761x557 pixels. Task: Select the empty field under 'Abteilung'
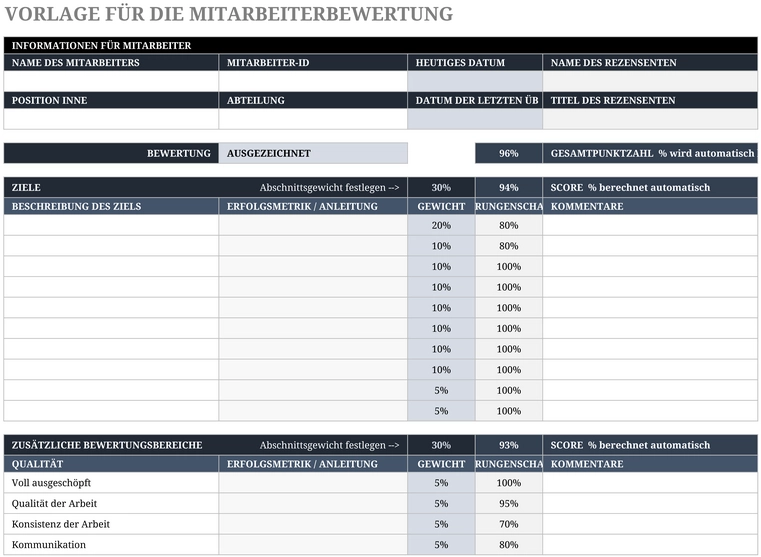point(313,119)
